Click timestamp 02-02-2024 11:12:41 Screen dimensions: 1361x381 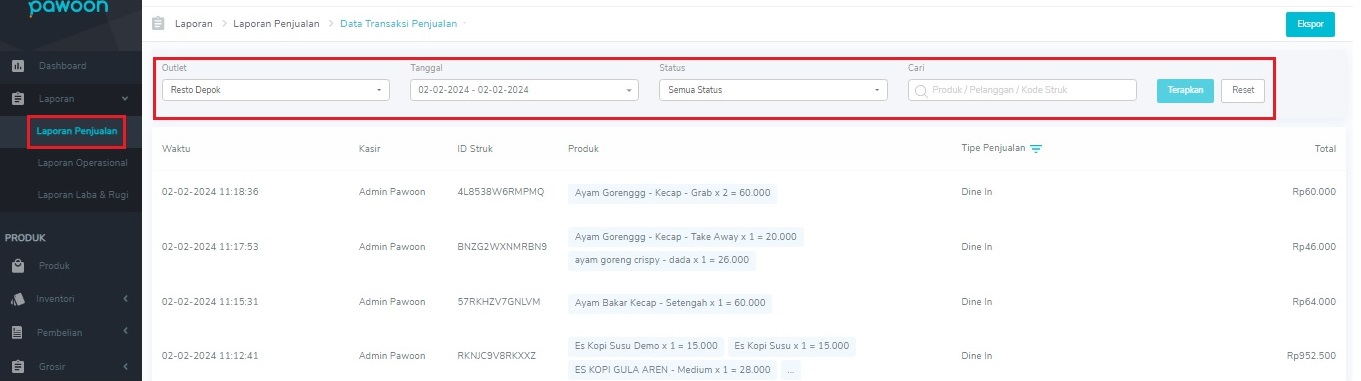tap(210, 356)
